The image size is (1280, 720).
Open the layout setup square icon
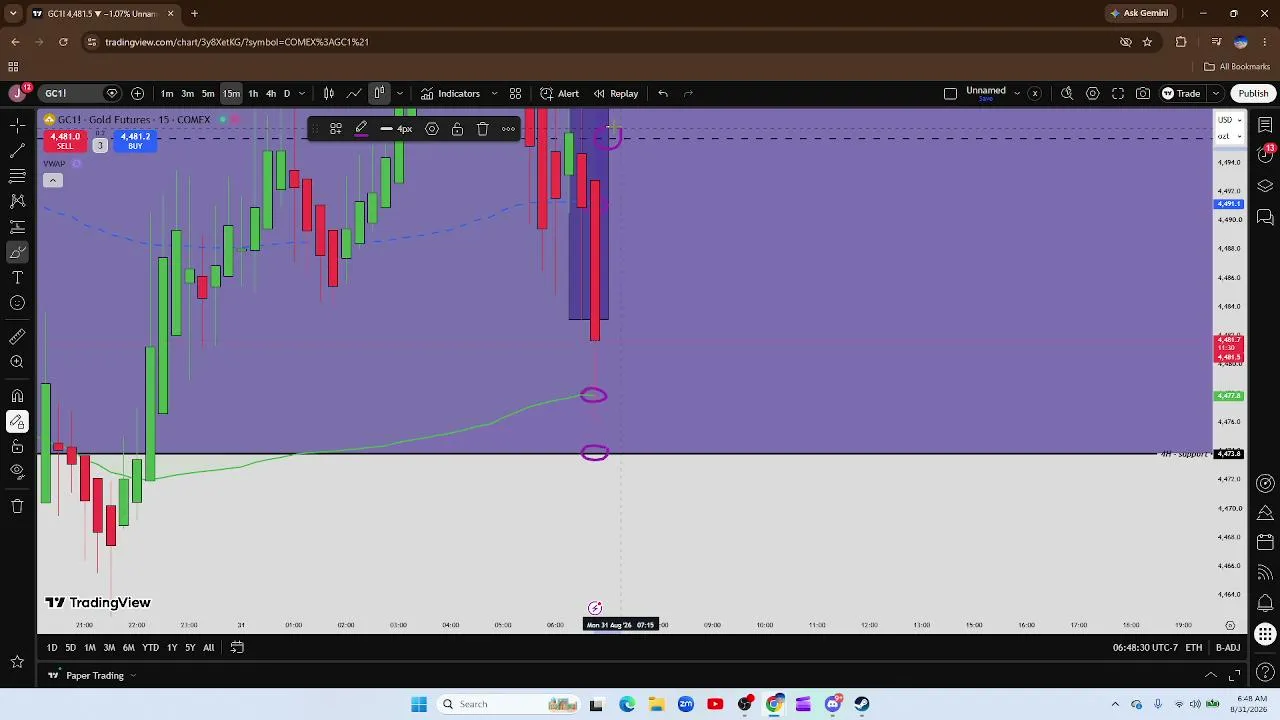click(950, 93)
